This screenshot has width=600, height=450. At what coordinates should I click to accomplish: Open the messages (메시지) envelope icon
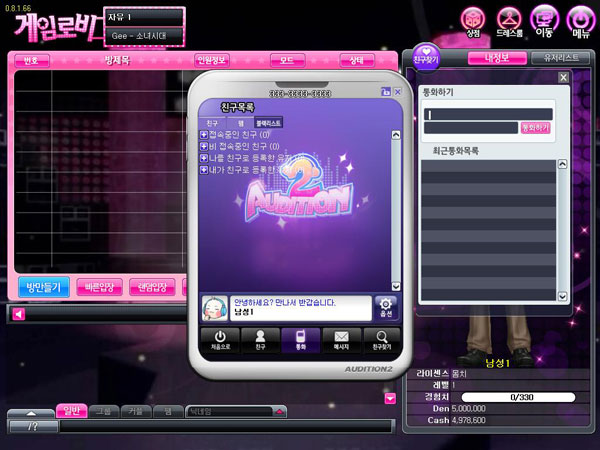point(341,338)
